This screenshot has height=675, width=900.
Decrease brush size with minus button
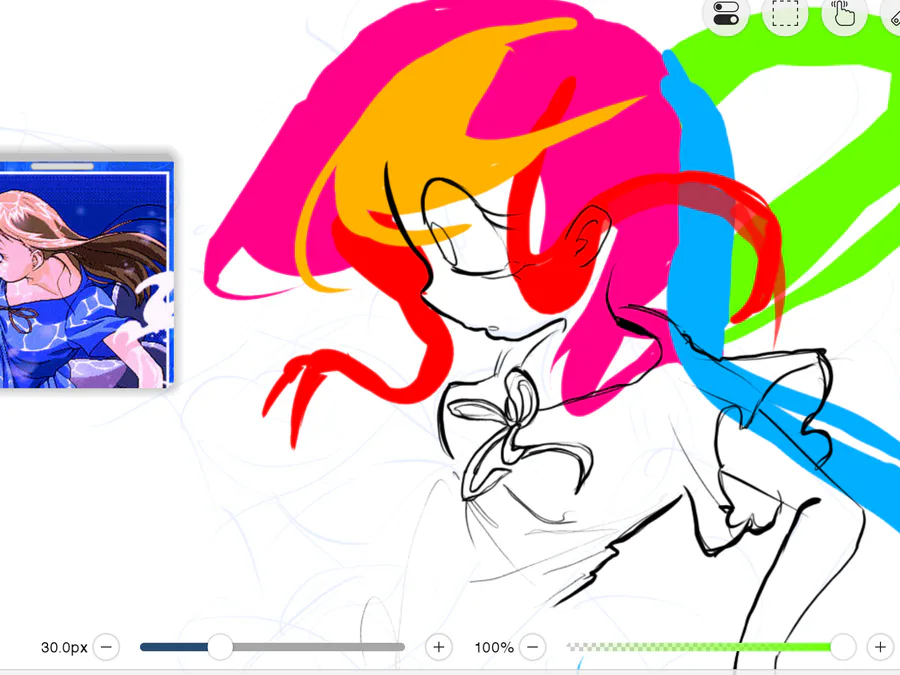point(107,647)
